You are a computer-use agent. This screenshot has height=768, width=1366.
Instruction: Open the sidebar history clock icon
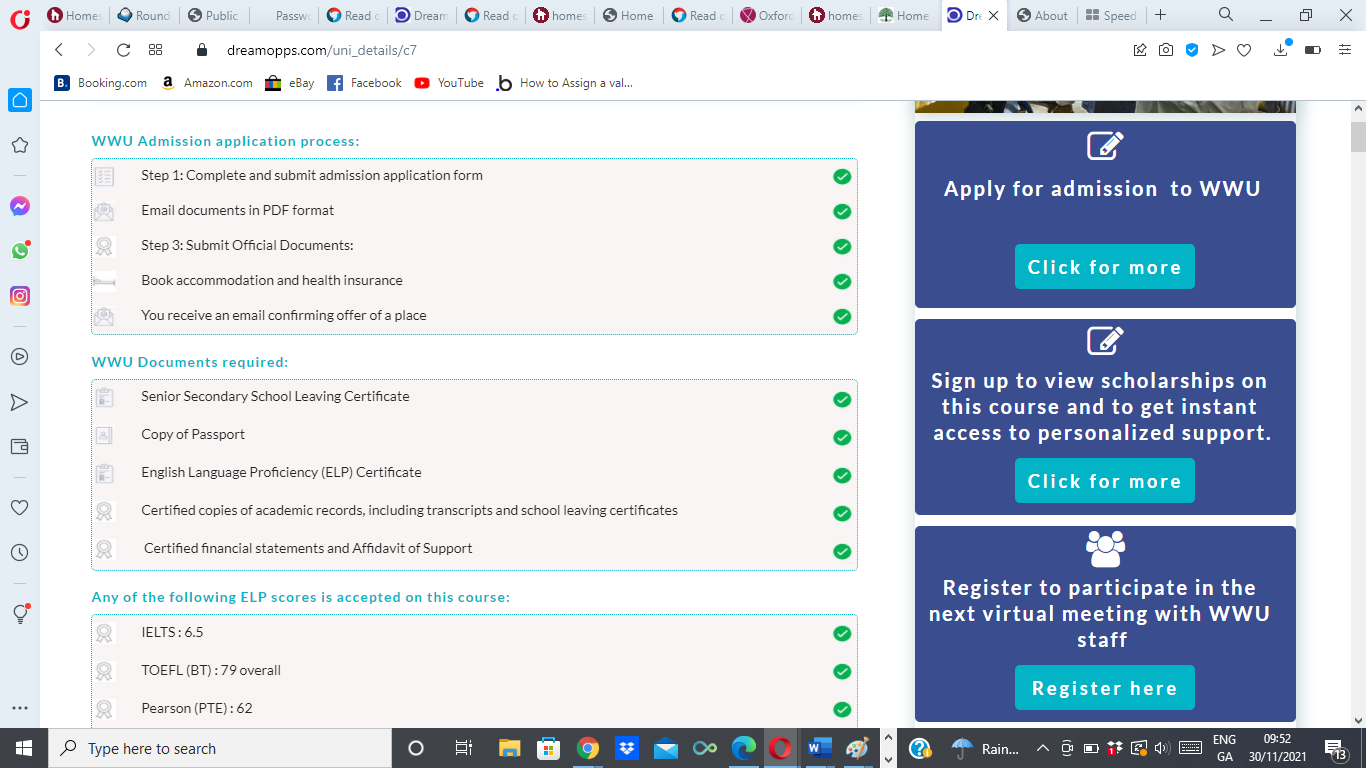point(19,552)
